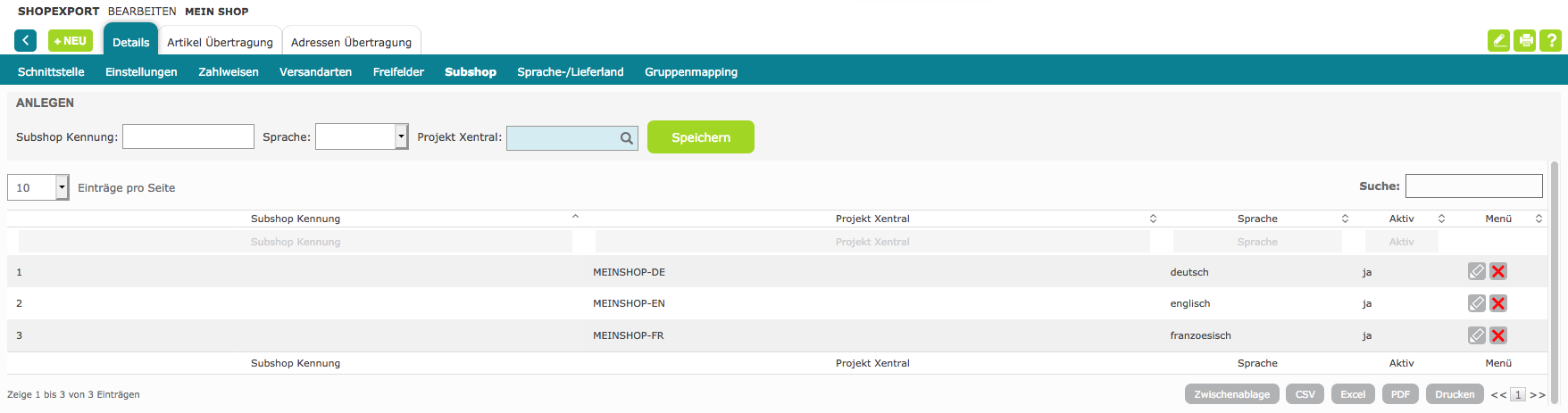Click the green edit pencil icon
This screenshot has height=413, width=1568.
1498,40
